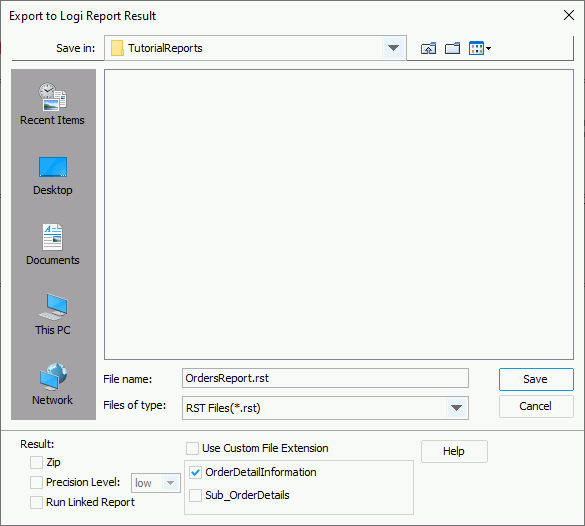This screenshot has width=585, height=526.
Task: Toggle the Precision Level checkbox
Action: point(37,482)
